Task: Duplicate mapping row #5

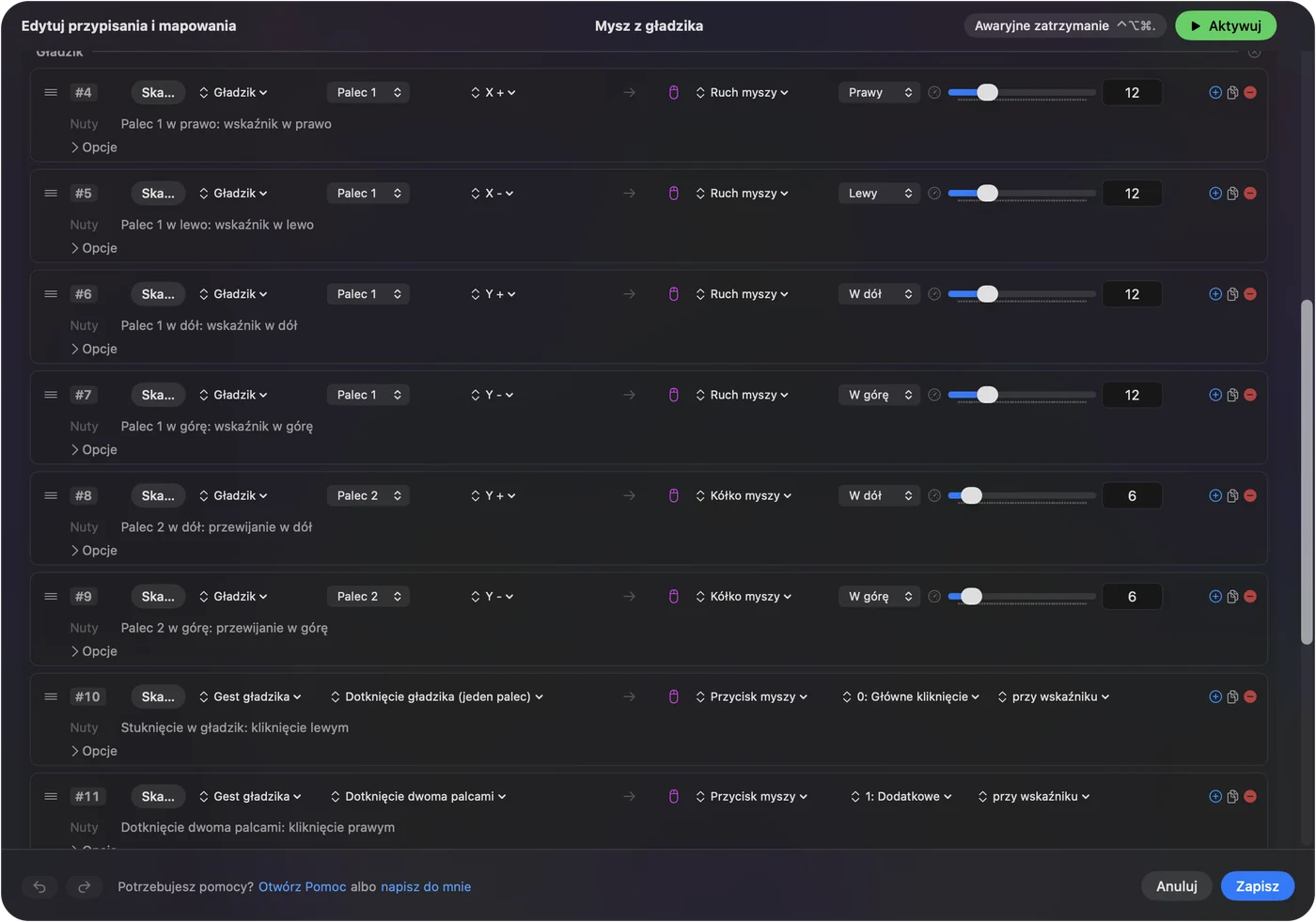Action: [1232, 193]
